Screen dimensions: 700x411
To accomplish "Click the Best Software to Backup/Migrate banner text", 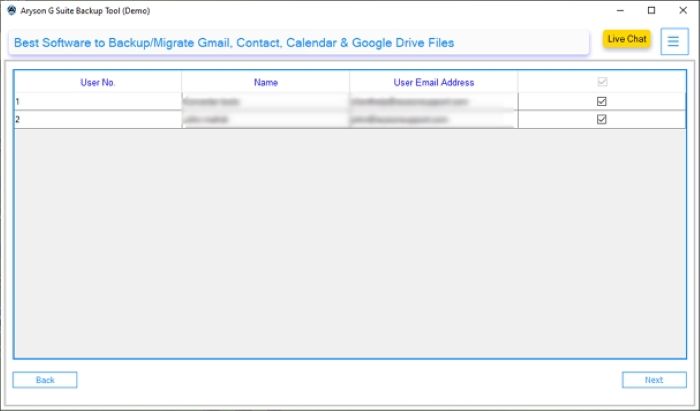I will tap(234, 43).
